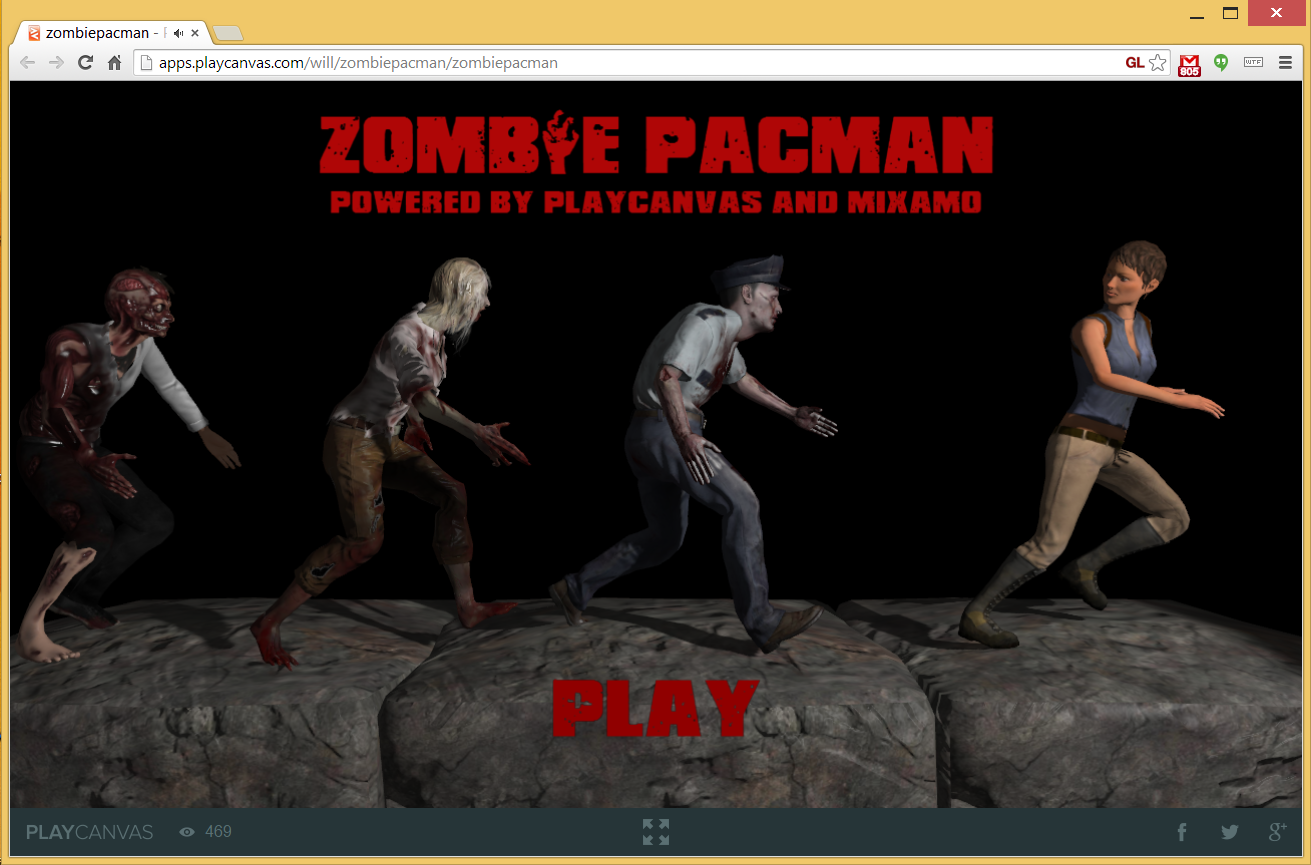Viewport: 1311px width, 865px height.
Task: Open the browser home page
Action: point(115,62)
